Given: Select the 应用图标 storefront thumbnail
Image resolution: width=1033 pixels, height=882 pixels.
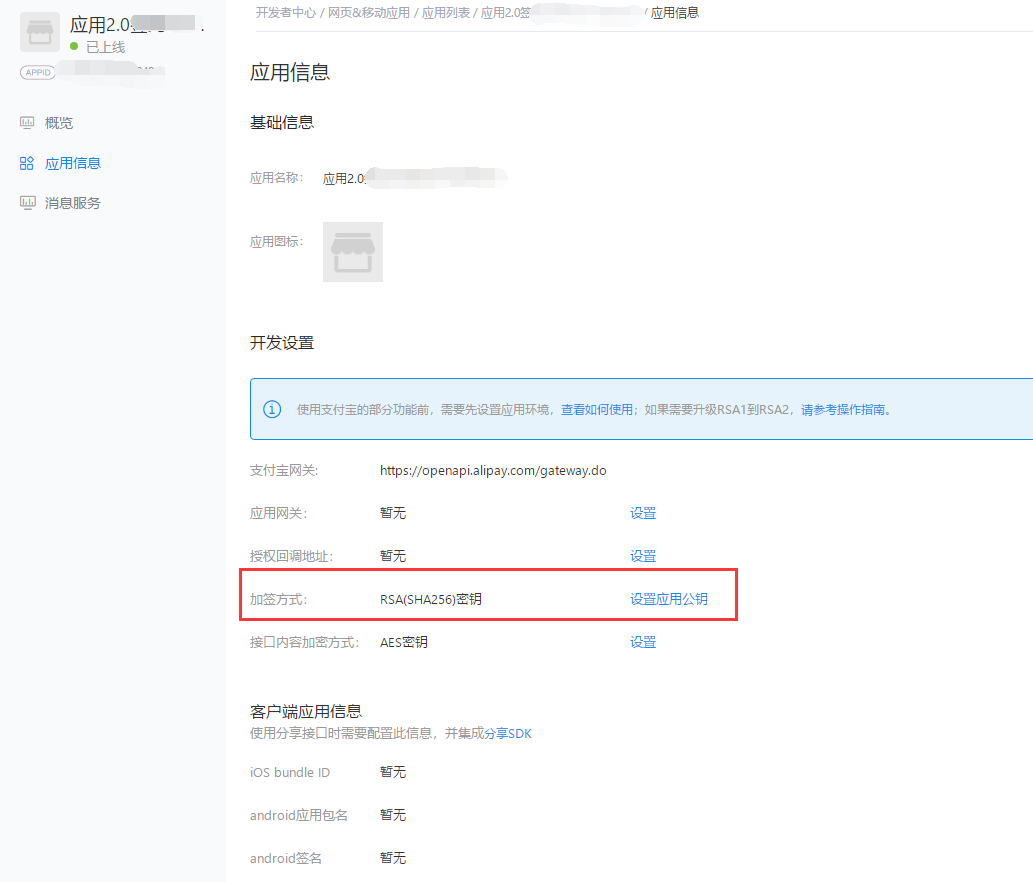Looking at the screenshot, I should coord(352,252).
